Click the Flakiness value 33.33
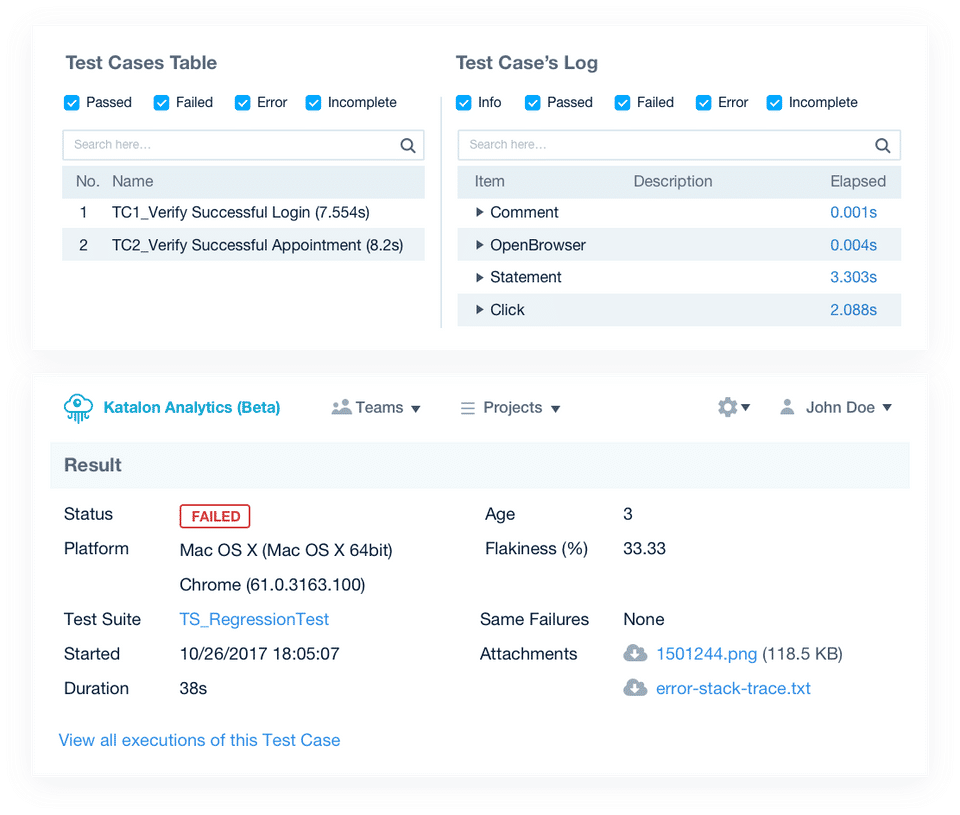Screen dimensions: 960x815 point(644,549)
